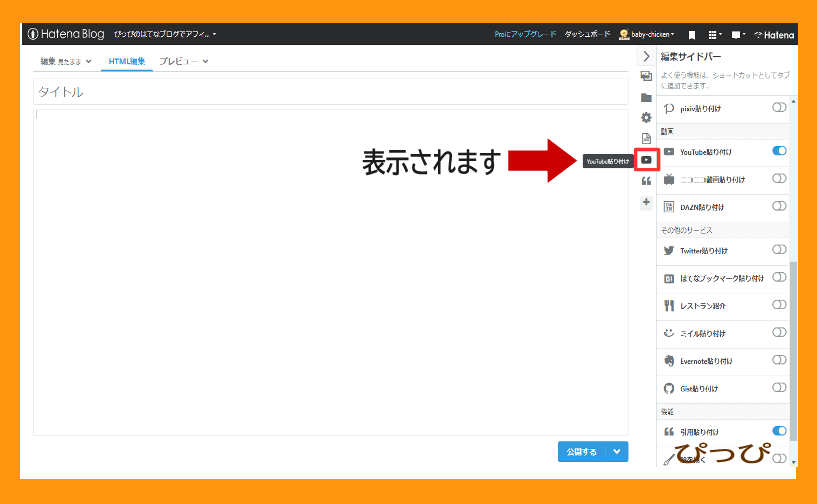Click the Hatena Bookmark B! icon
Screen dimensions: 817x504
669,278
